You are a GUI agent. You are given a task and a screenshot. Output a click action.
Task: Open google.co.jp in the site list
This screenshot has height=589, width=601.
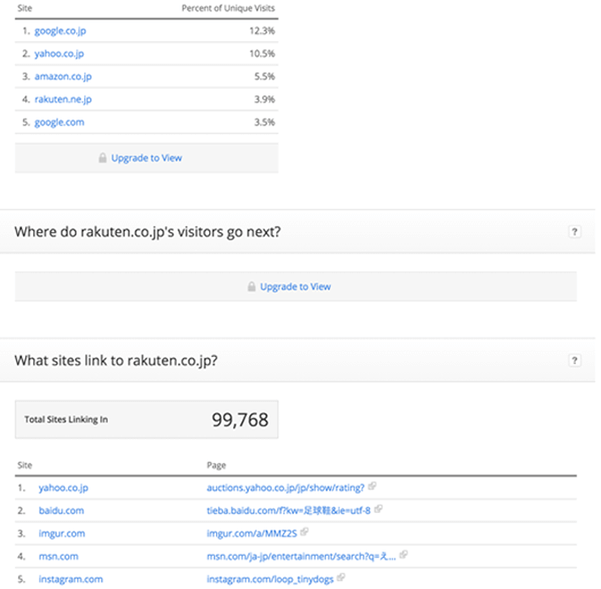[x=60, y=31]
